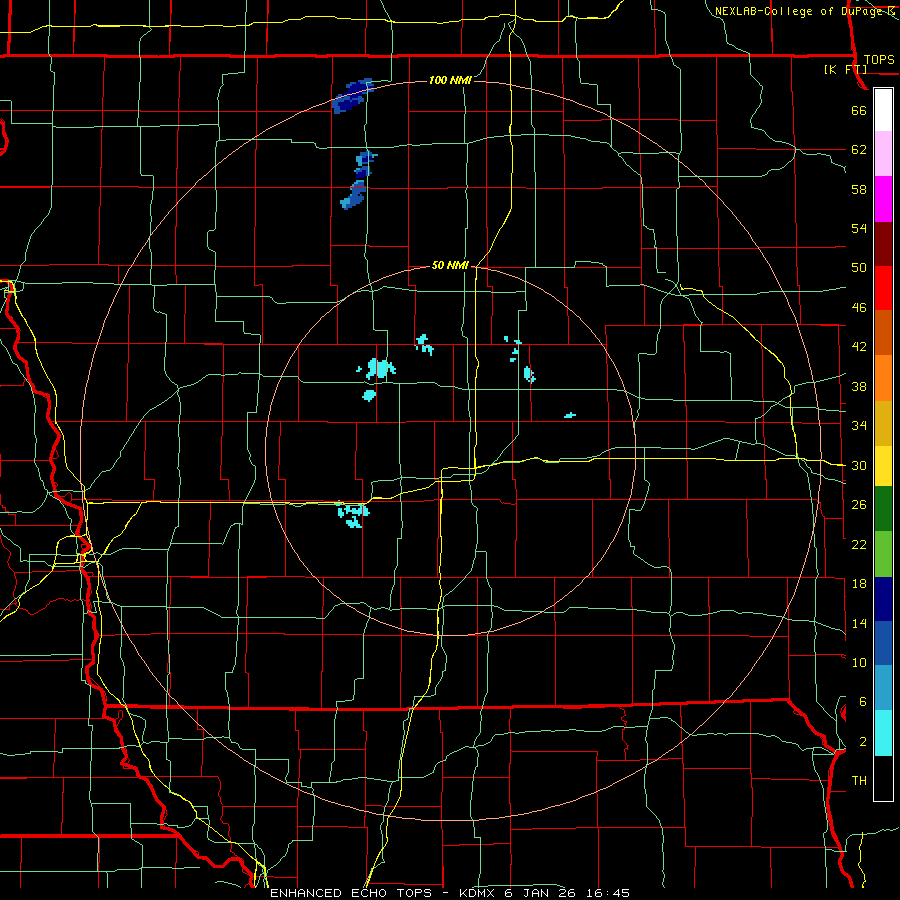The width and height of the screenshot is (900, 900).
Task: Click the black TH threshold swatch
Action: click(x=883, y=778)
